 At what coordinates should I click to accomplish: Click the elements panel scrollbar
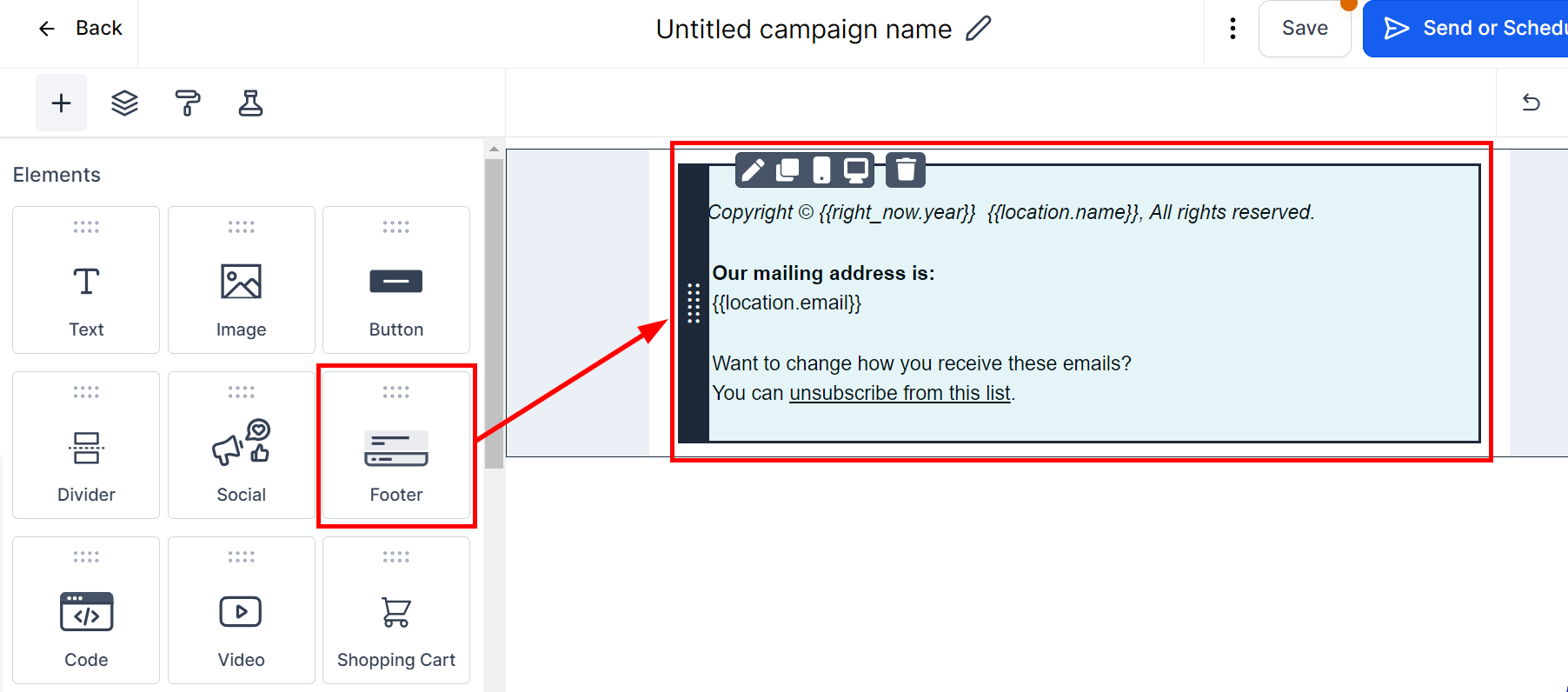click(x=494, y=313)
